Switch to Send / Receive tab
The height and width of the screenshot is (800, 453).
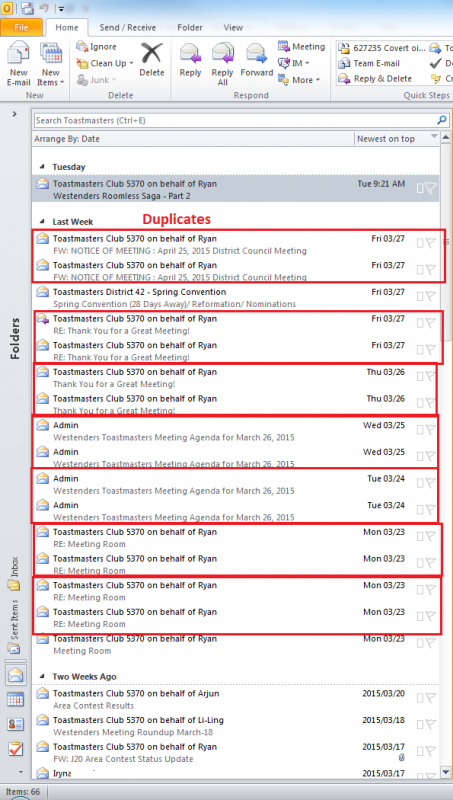(x=128, y=28)
